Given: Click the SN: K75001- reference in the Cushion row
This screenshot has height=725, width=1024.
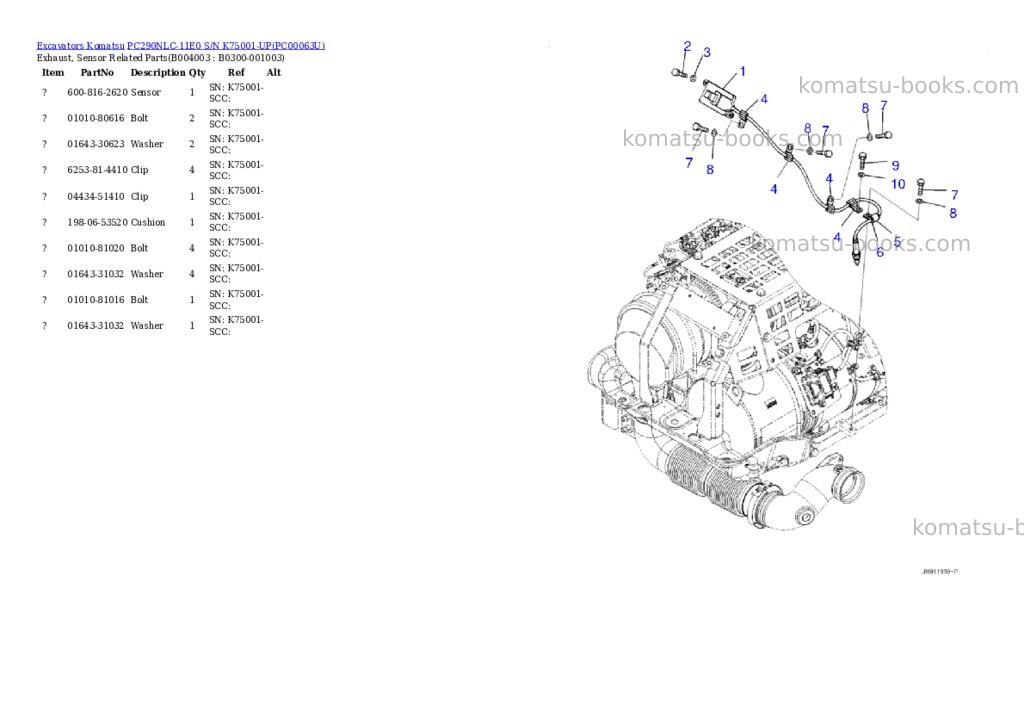Looking at the screenshot, I should (236, 216).
